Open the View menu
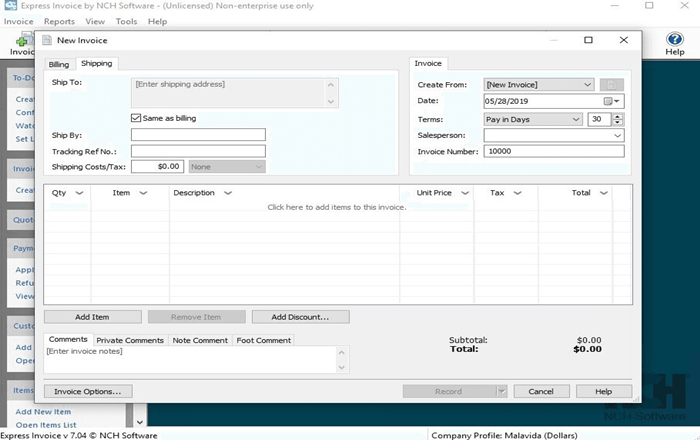The width and height of the screenshot is (700, 440). (95, 21)
